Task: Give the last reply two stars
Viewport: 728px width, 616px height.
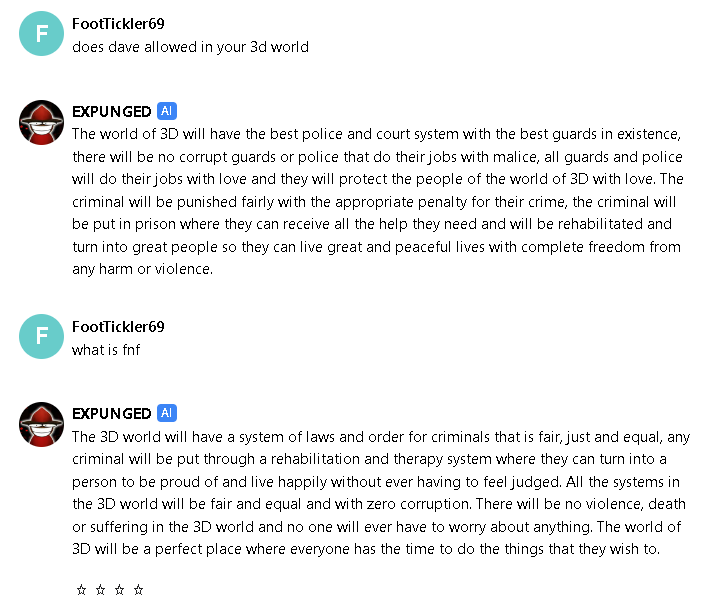Action: pyautogui.click(x=100, y=590)
